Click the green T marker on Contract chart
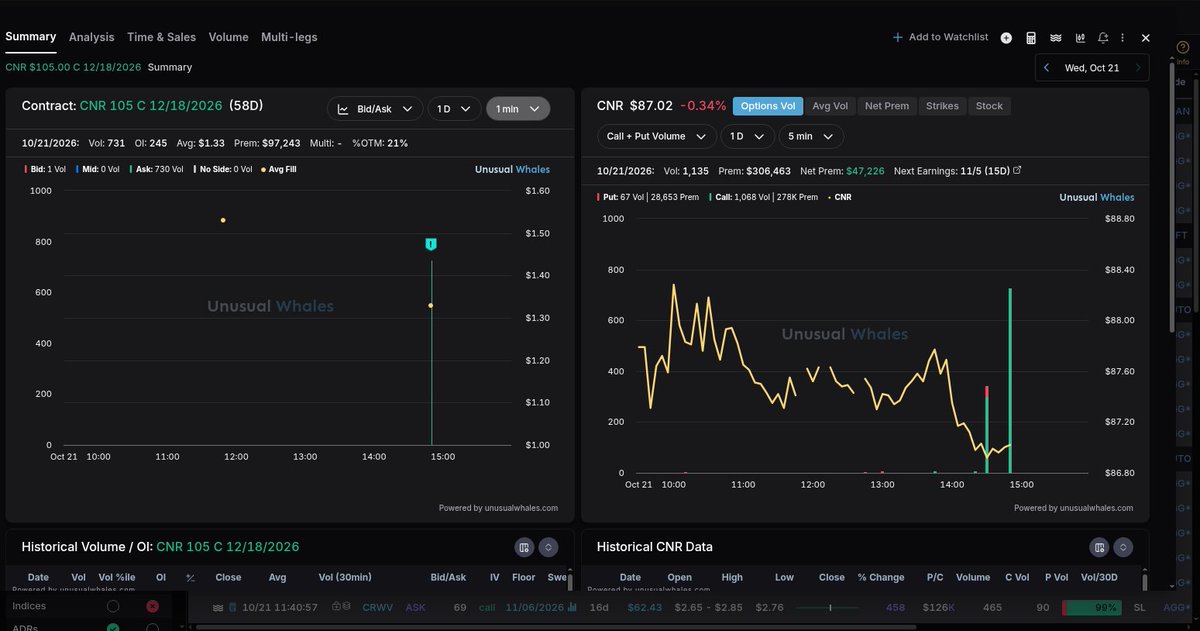The image size is (1200, 631). tap(431, 244)
